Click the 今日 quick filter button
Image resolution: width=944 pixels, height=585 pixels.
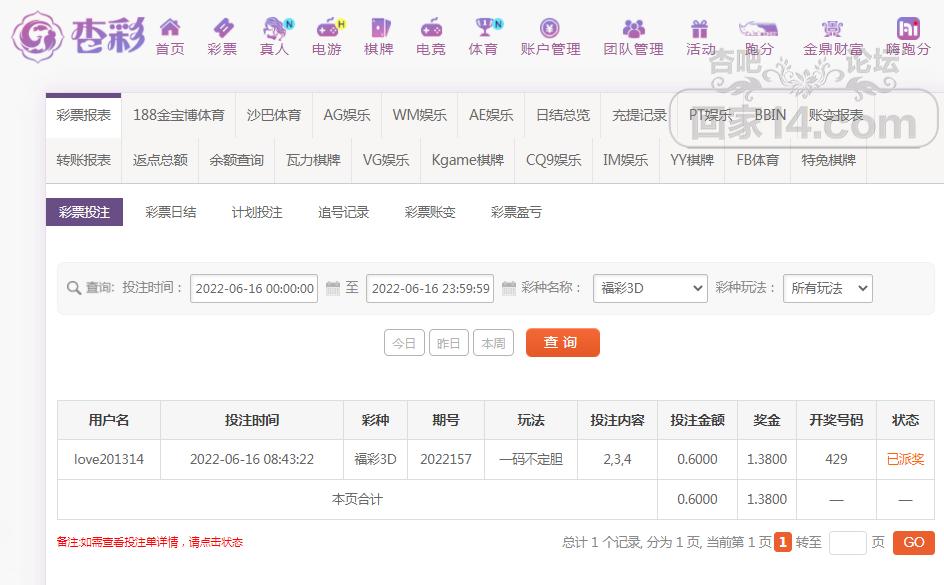(x=404, y=343)
